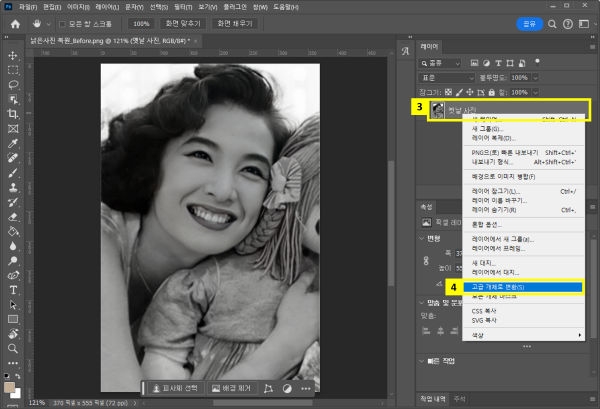Select the Zoom tool in toolbar
Image resolution: width=600 pixels, height=409 pixels.
[13, 347]
